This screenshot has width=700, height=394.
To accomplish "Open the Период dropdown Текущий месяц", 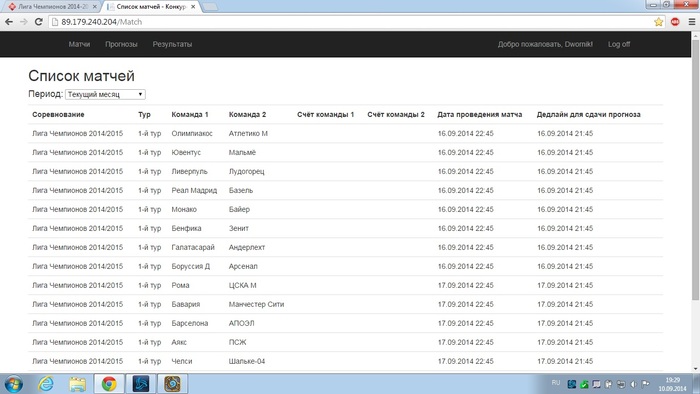I will coord(105,95).
